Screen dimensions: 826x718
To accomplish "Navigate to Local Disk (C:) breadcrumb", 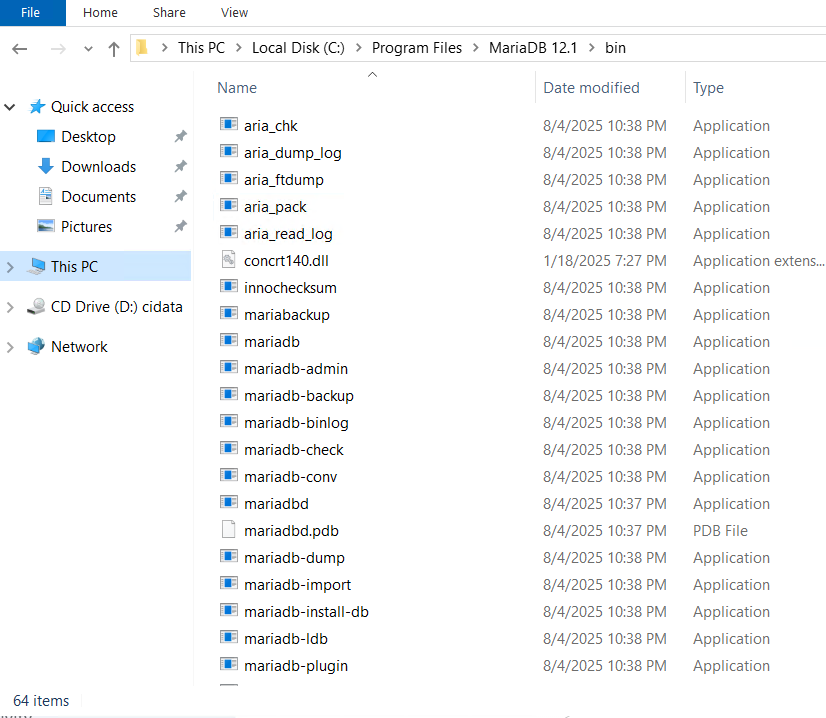I will 298,48.
